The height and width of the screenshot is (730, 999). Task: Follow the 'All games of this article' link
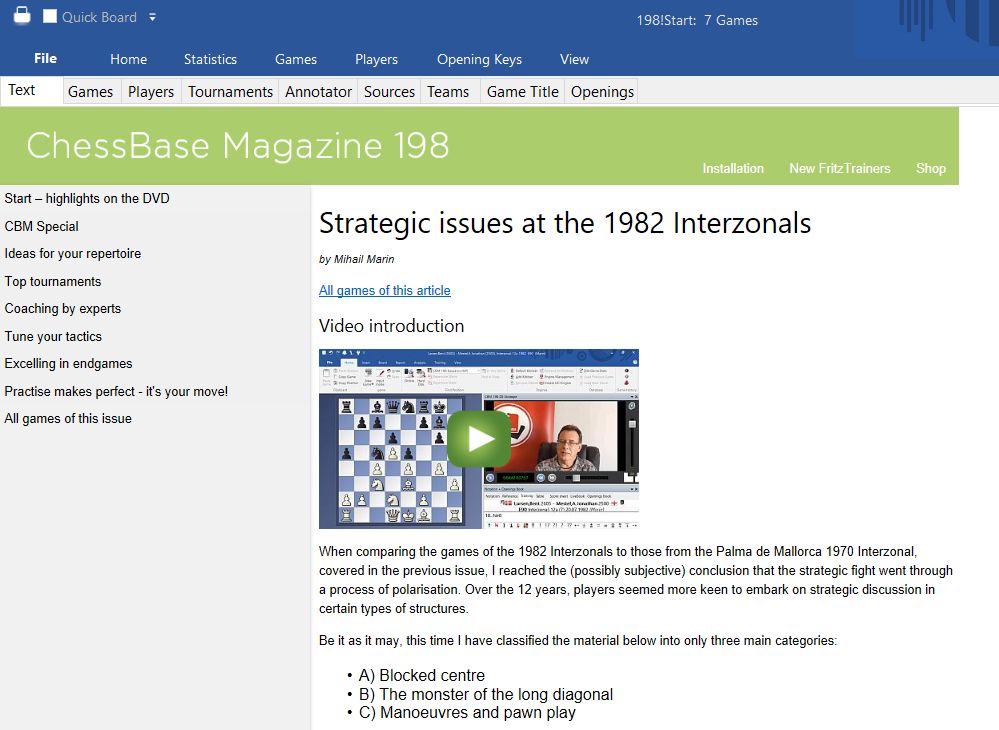[x=384, y=290]
